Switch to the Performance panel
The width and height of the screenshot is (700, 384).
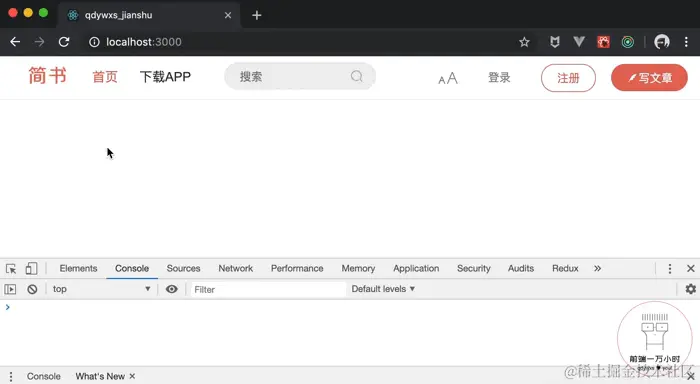click(x=297, y=268)
